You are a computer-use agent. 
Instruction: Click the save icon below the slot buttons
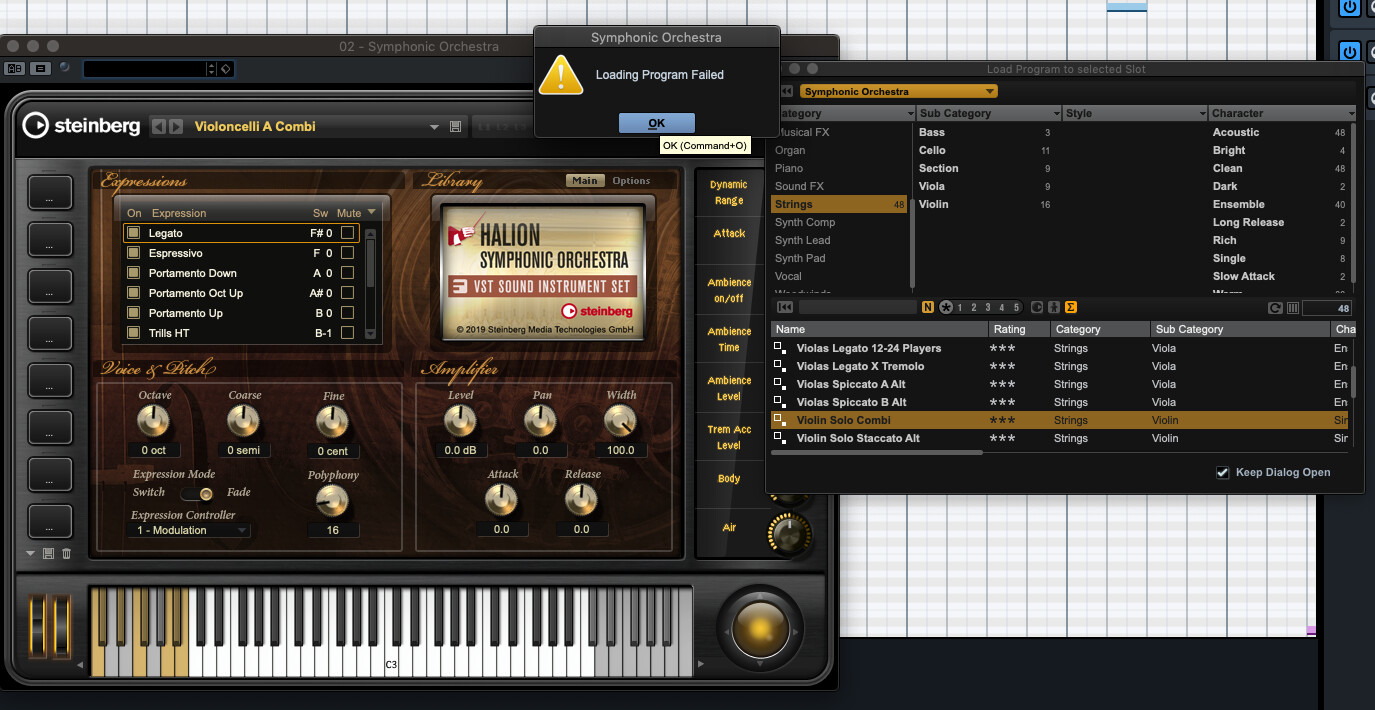[x=48, y=553]
